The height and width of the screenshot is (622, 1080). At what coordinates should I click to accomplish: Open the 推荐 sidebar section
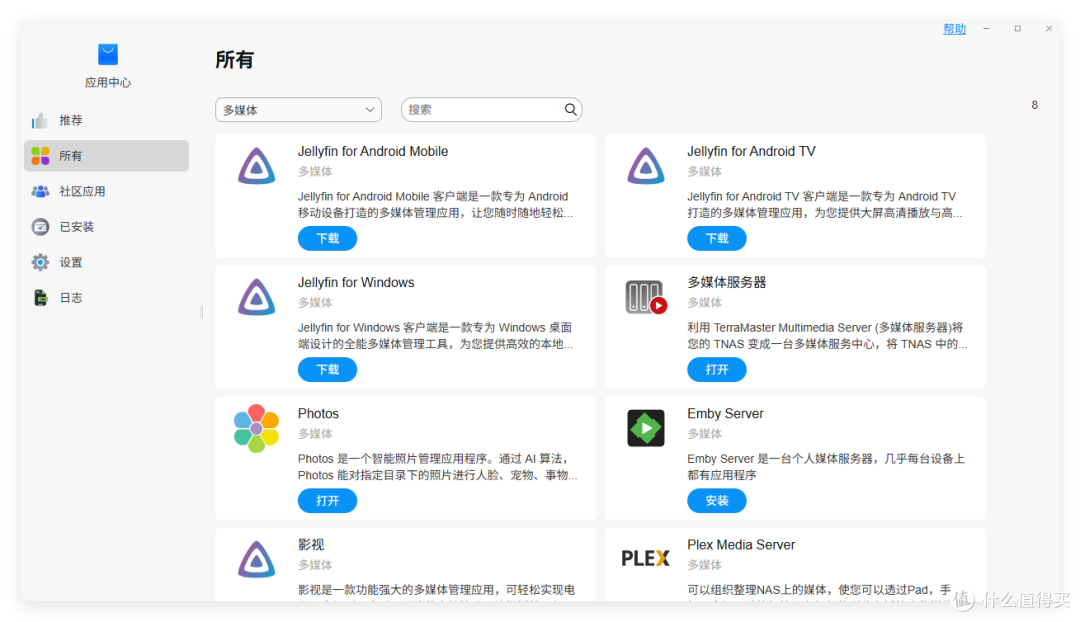pyautogui.click(x=106, y=121)
